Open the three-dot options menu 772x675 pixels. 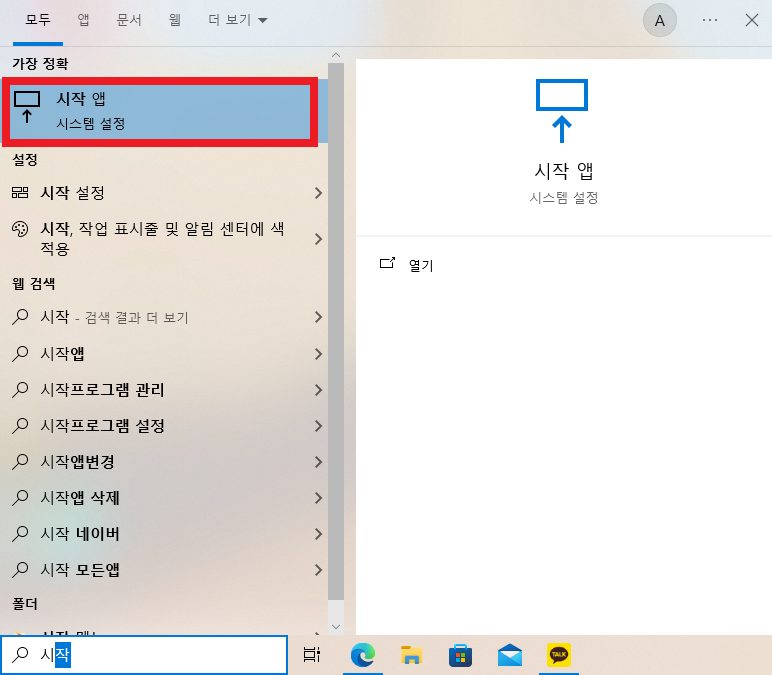[709, 20]
